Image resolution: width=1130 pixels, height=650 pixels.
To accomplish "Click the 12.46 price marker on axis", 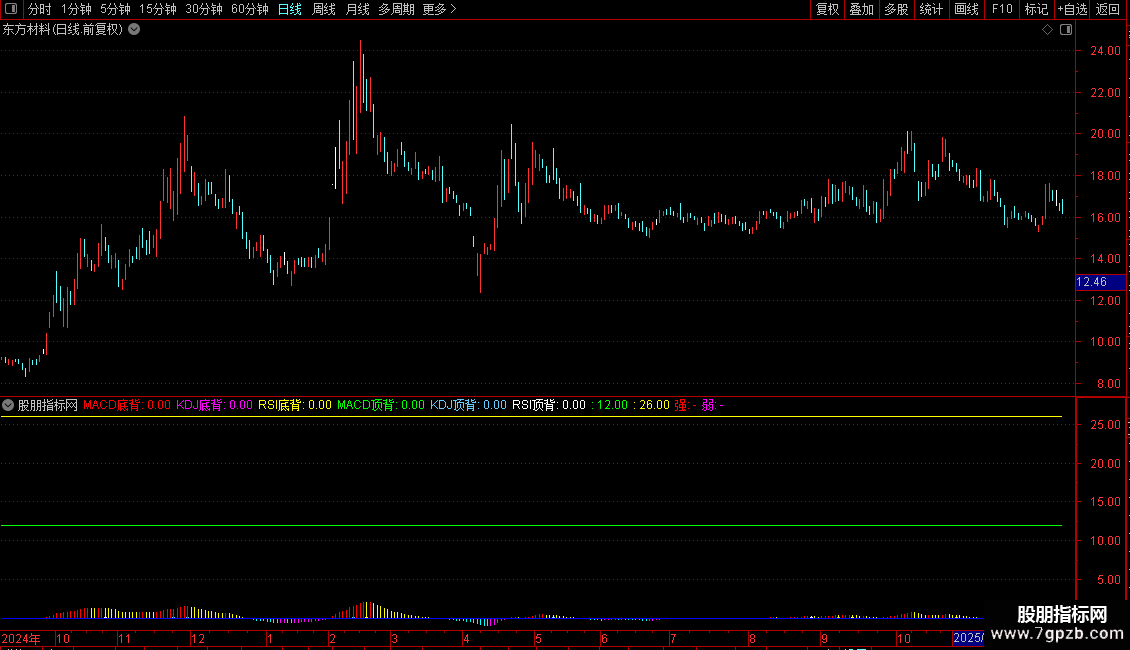I will [1100, 282].
